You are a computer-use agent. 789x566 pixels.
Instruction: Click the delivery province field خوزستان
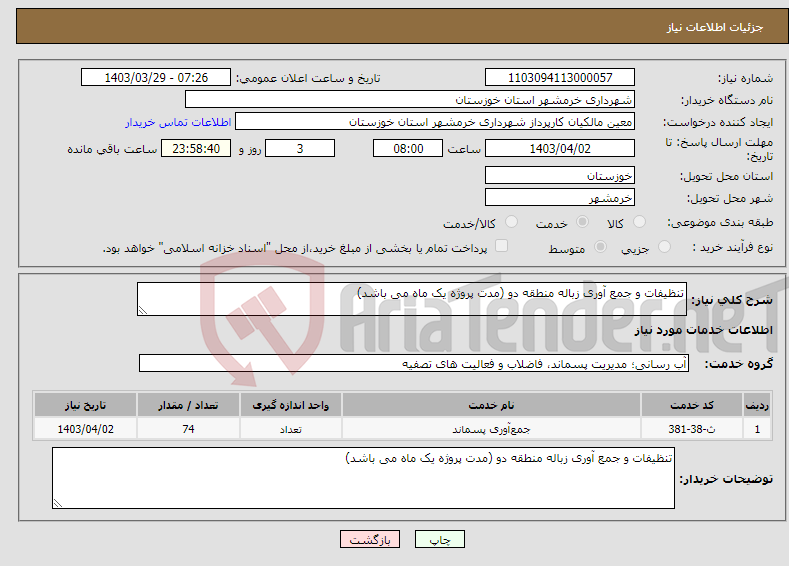pos(560,176)
